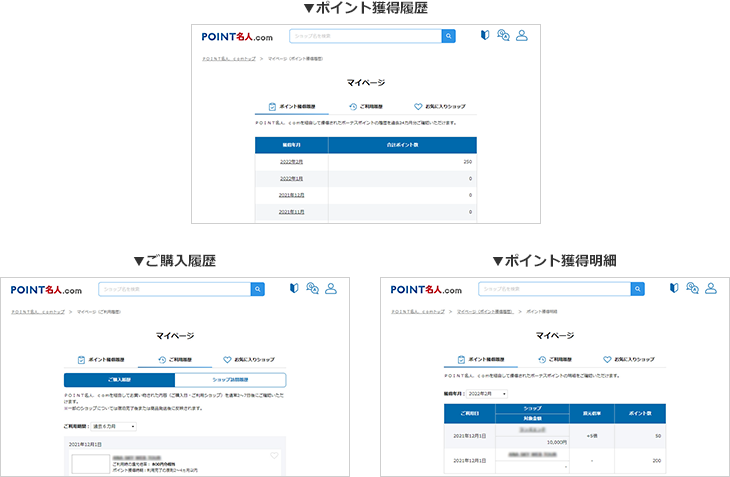This screenshot has width=730, height=477.
Task: Open ポイント獲得履歴 tab in bottom-left panel
Action: coord(101,359)
